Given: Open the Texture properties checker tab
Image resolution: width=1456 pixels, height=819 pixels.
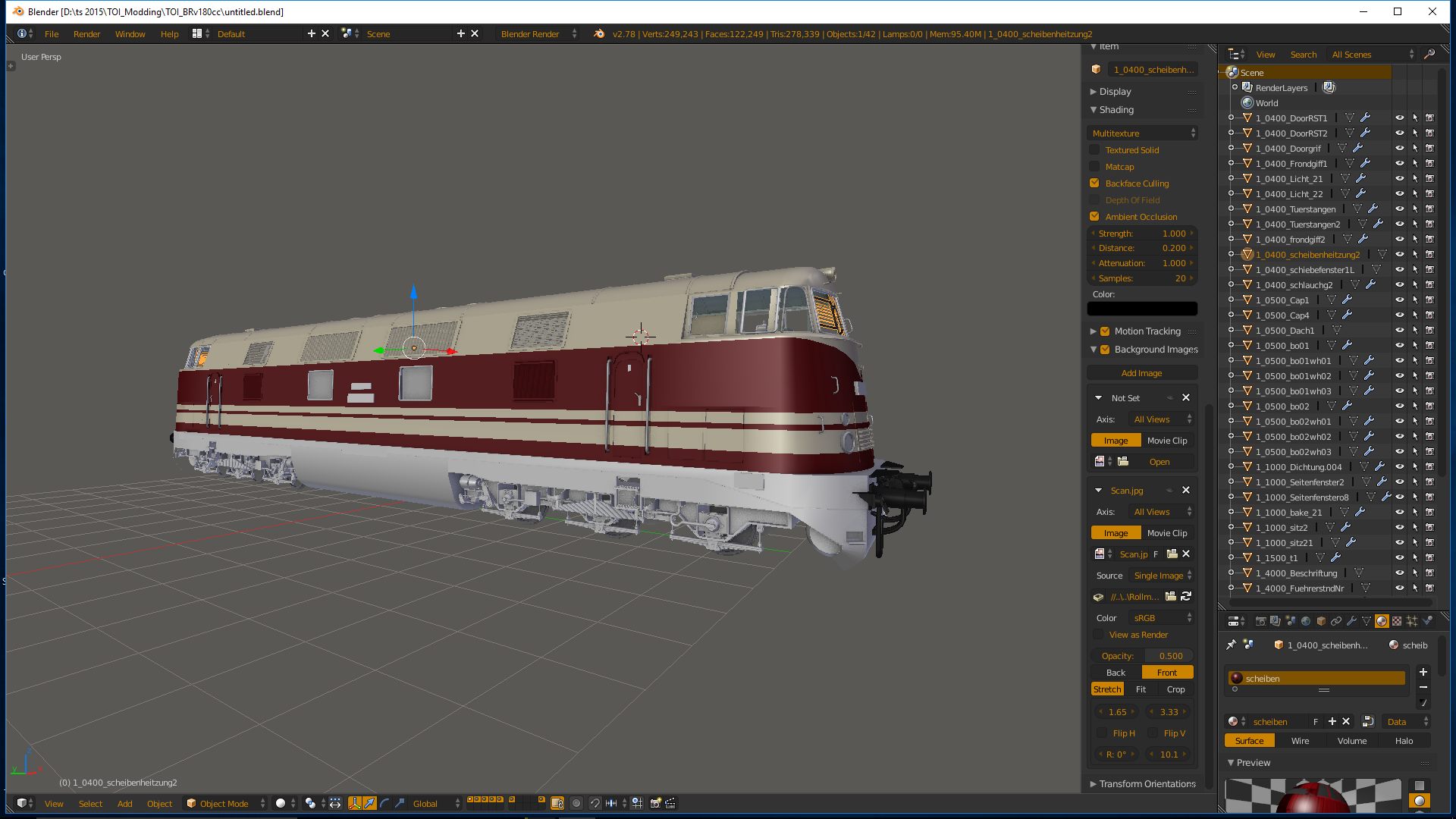Looking at the screenshot, I should (1397, 621).
